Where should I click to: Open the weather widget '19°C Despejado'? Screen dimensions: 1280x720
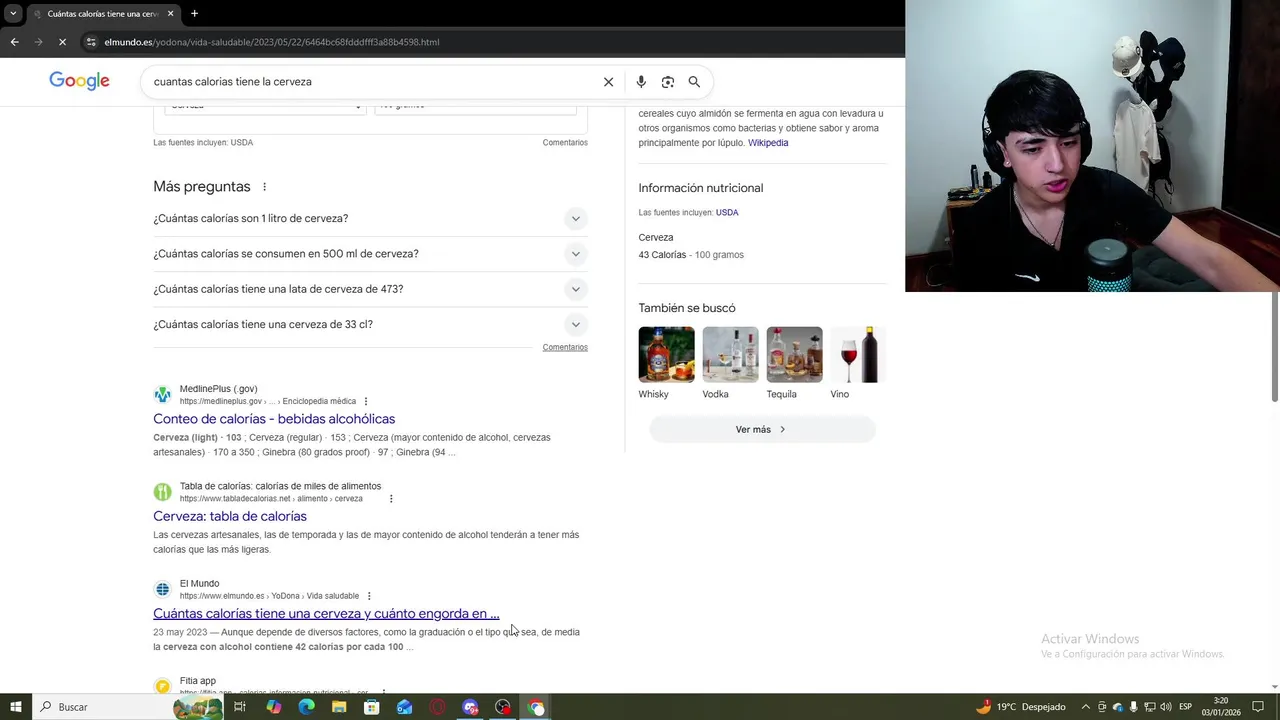point(1021,707)
